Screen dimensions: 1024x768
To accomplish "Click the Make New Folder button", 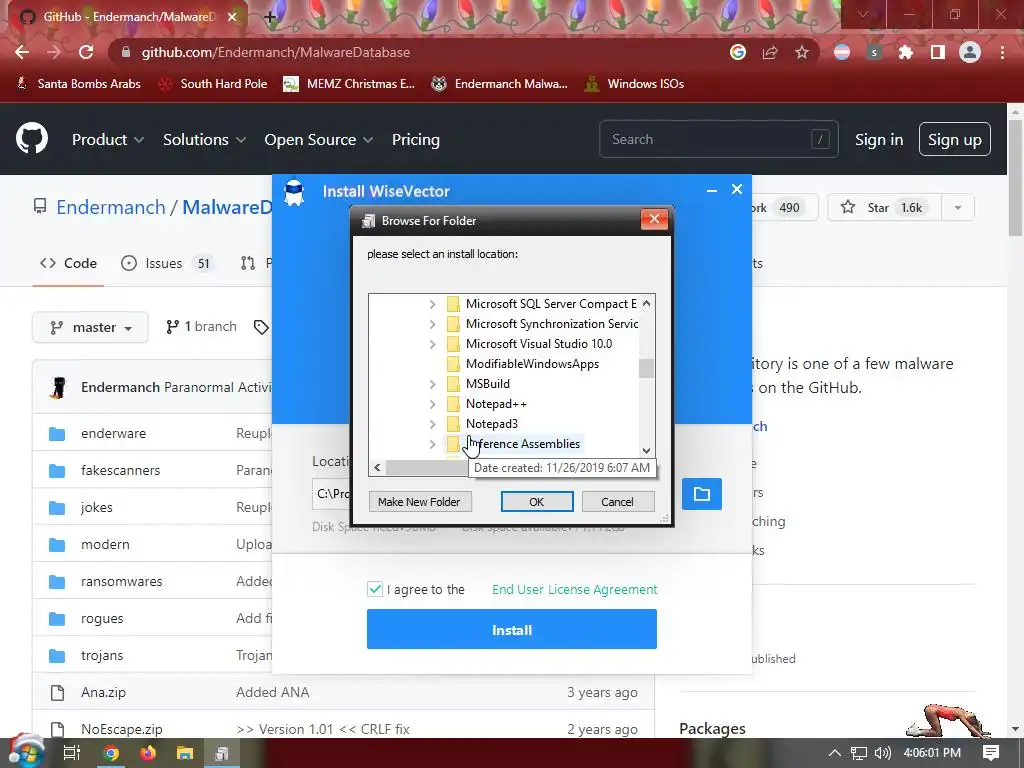I will (419, 502).
